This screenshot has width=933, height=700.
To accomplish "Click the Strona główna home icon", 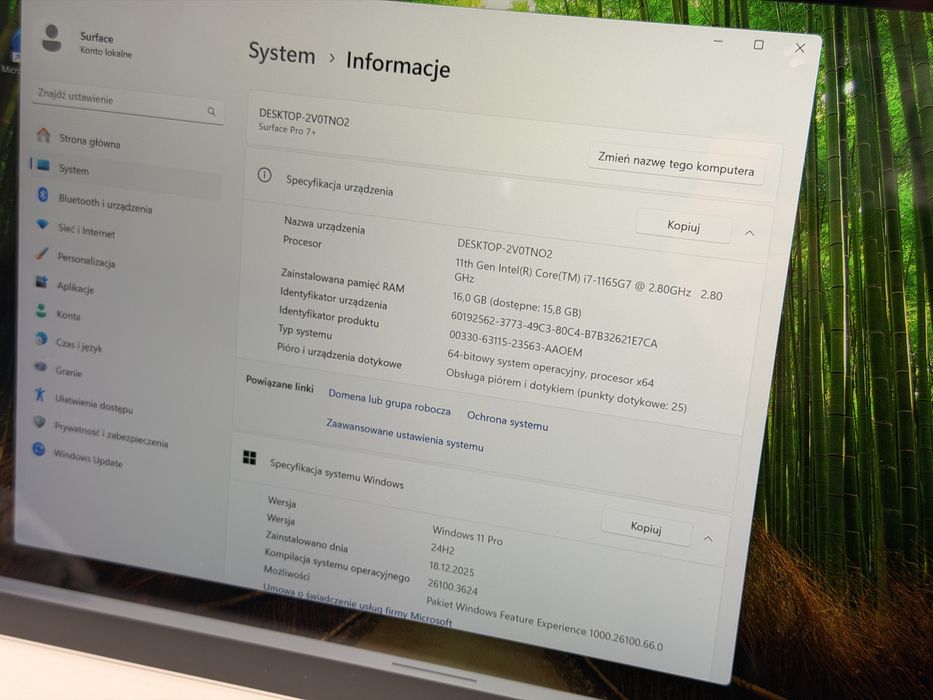I will [43, 135].
